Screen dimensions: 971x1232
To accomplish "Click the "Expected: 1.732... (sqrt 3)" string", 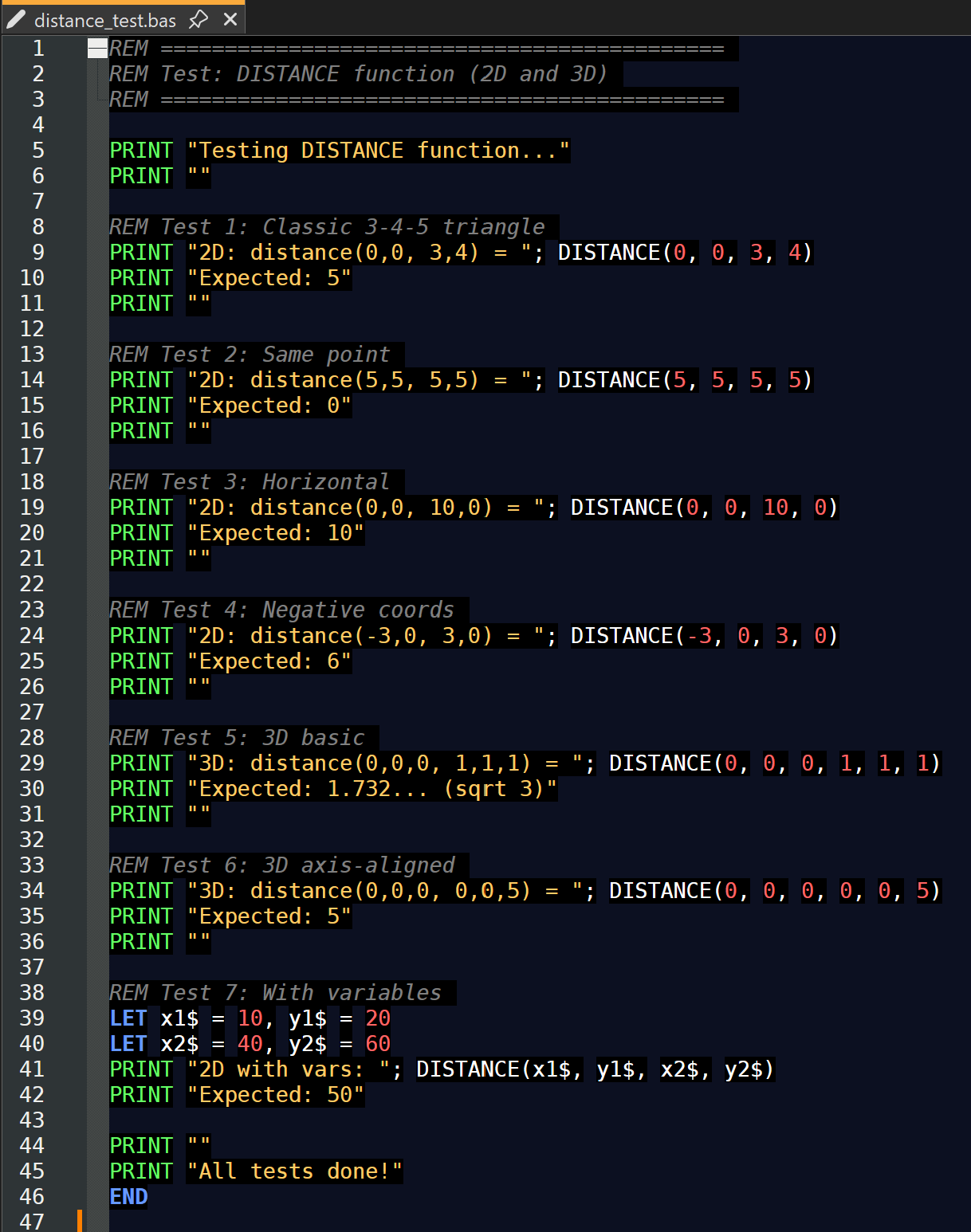I will [371, 789].
